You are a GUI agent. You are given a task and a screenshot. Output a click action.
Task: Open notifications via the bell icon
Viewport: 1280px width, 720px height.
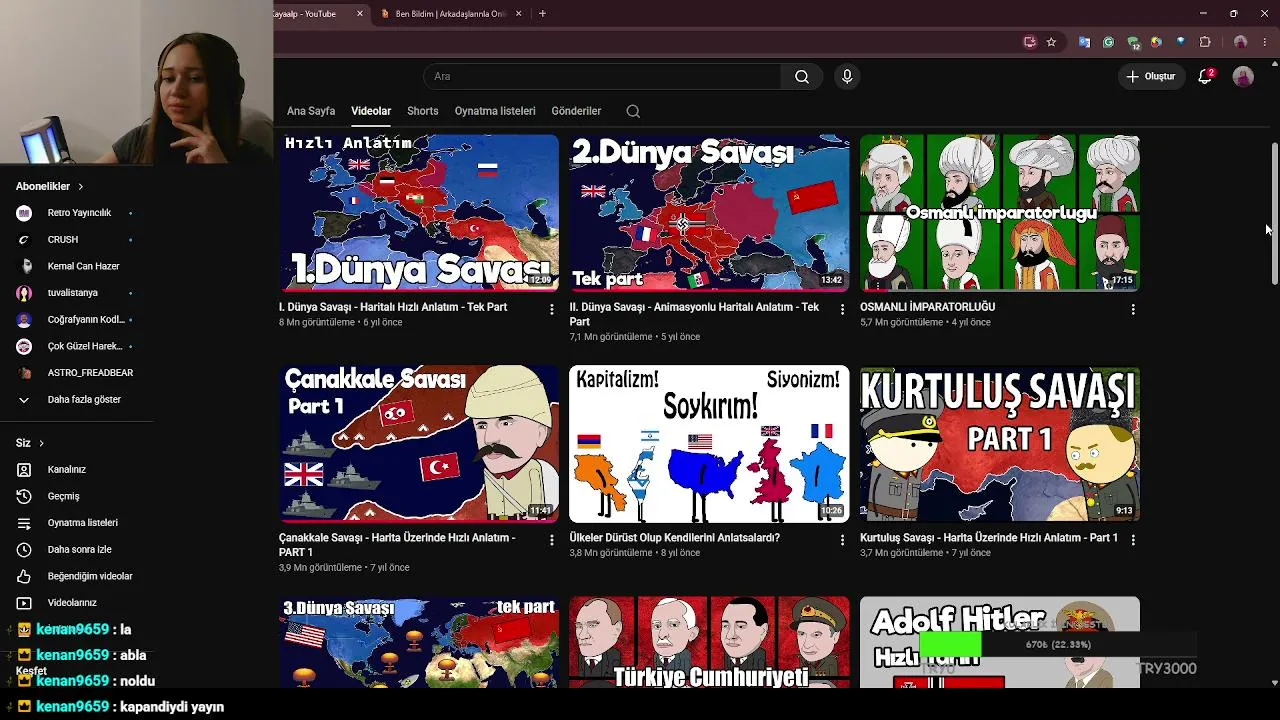1205,76
